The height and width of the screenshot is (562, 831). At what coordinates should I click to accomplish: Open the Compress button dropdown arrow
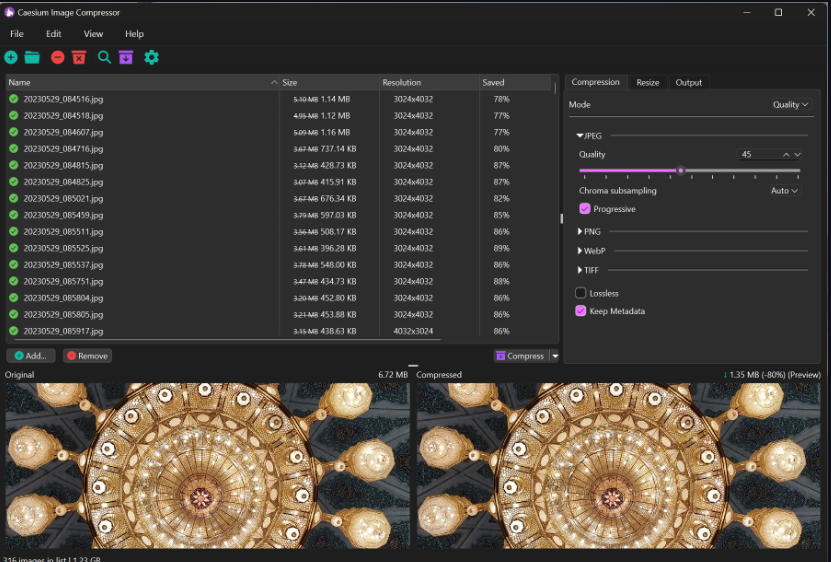tap(555, 356)
